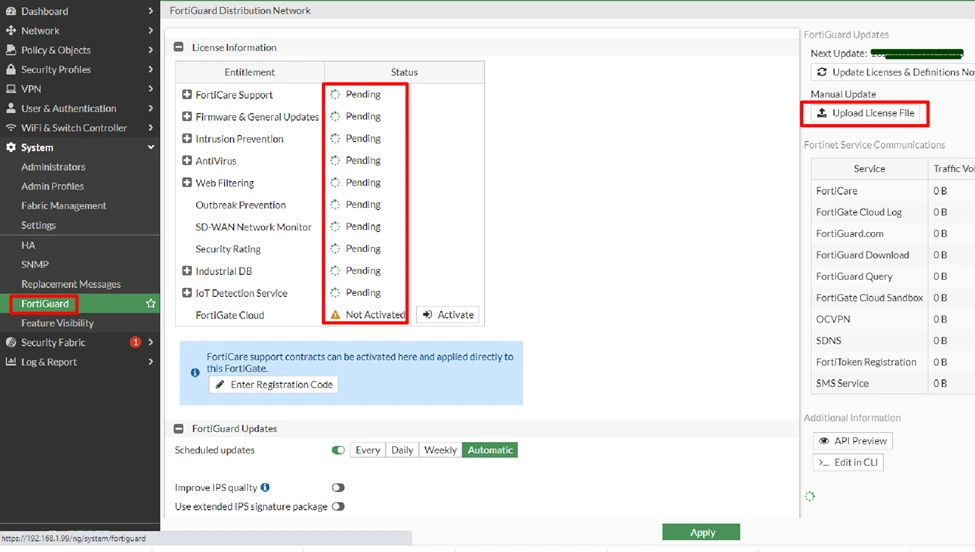Click the FortiToken Registration service row

point(893,362)
